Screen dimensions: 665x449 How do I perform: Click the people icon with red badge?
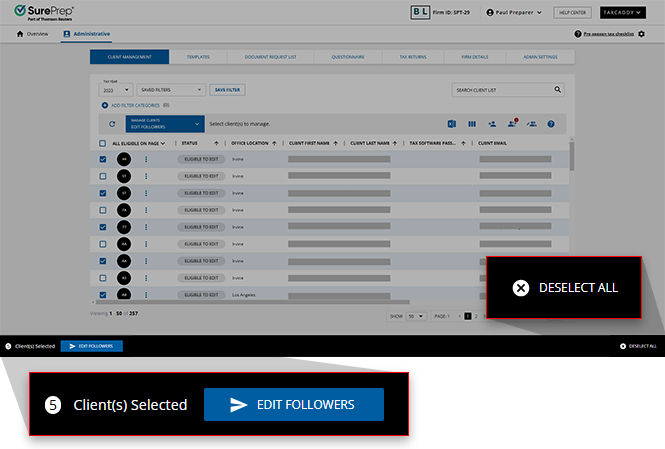coord(513,123)
